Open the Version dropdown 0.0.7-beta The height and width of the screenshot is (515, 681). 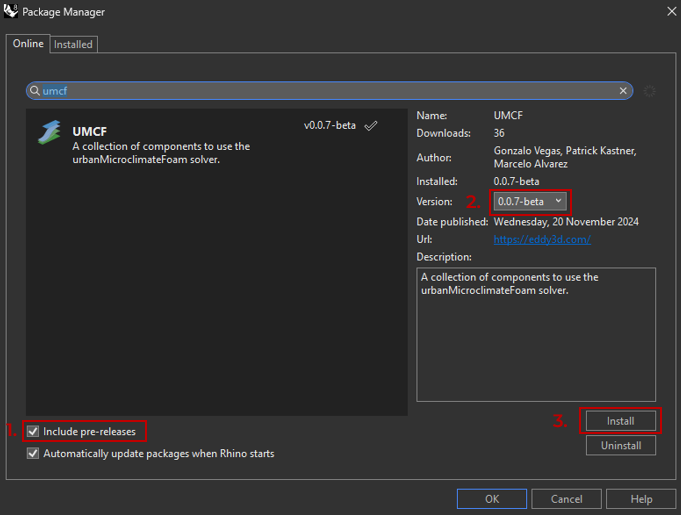(530, 201)
